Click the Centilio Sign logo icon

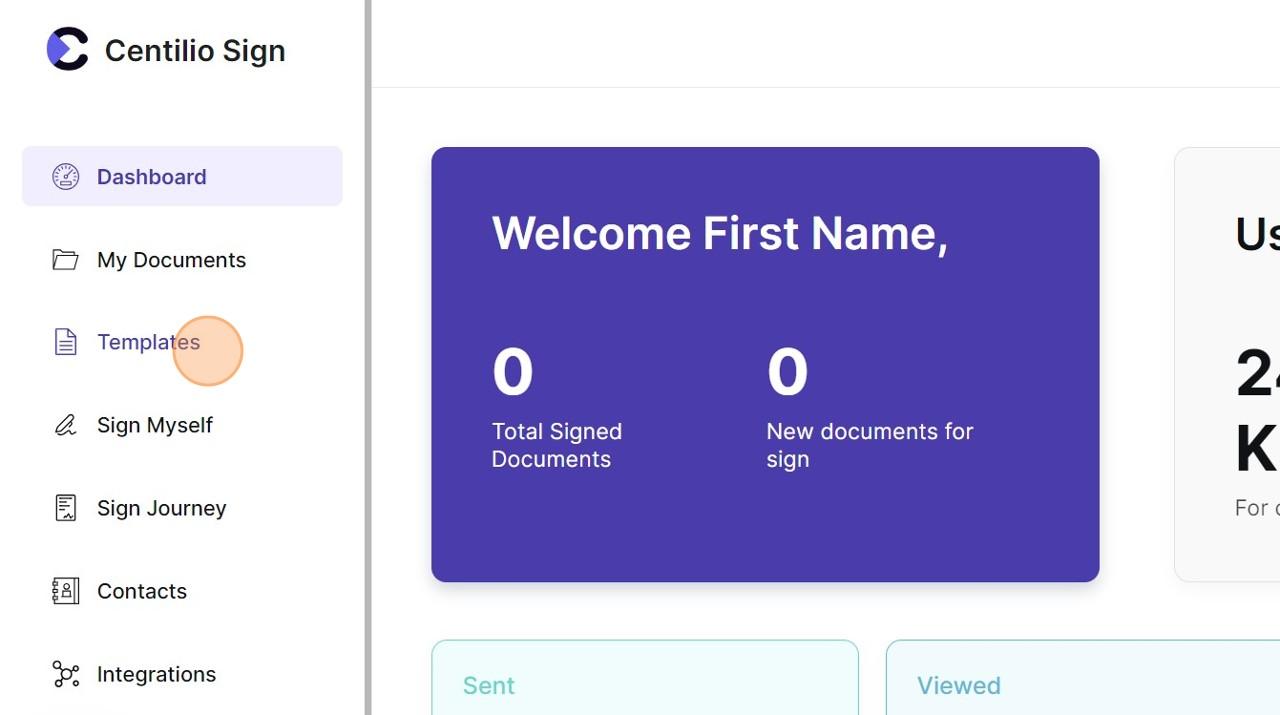67,49
